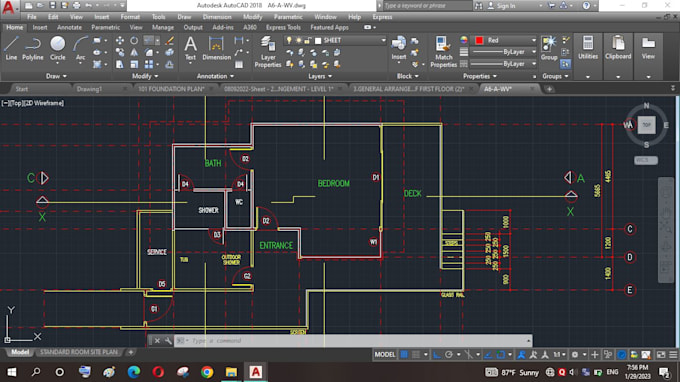Click the object color wheel icon
The height and width of the screenshot is (382, 680).
coord(464,40)
